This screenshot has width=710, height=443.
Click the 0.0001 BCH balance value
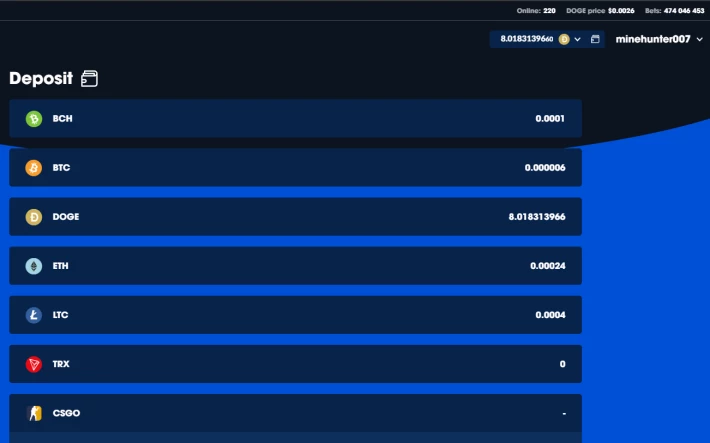[x=550, y=119]
